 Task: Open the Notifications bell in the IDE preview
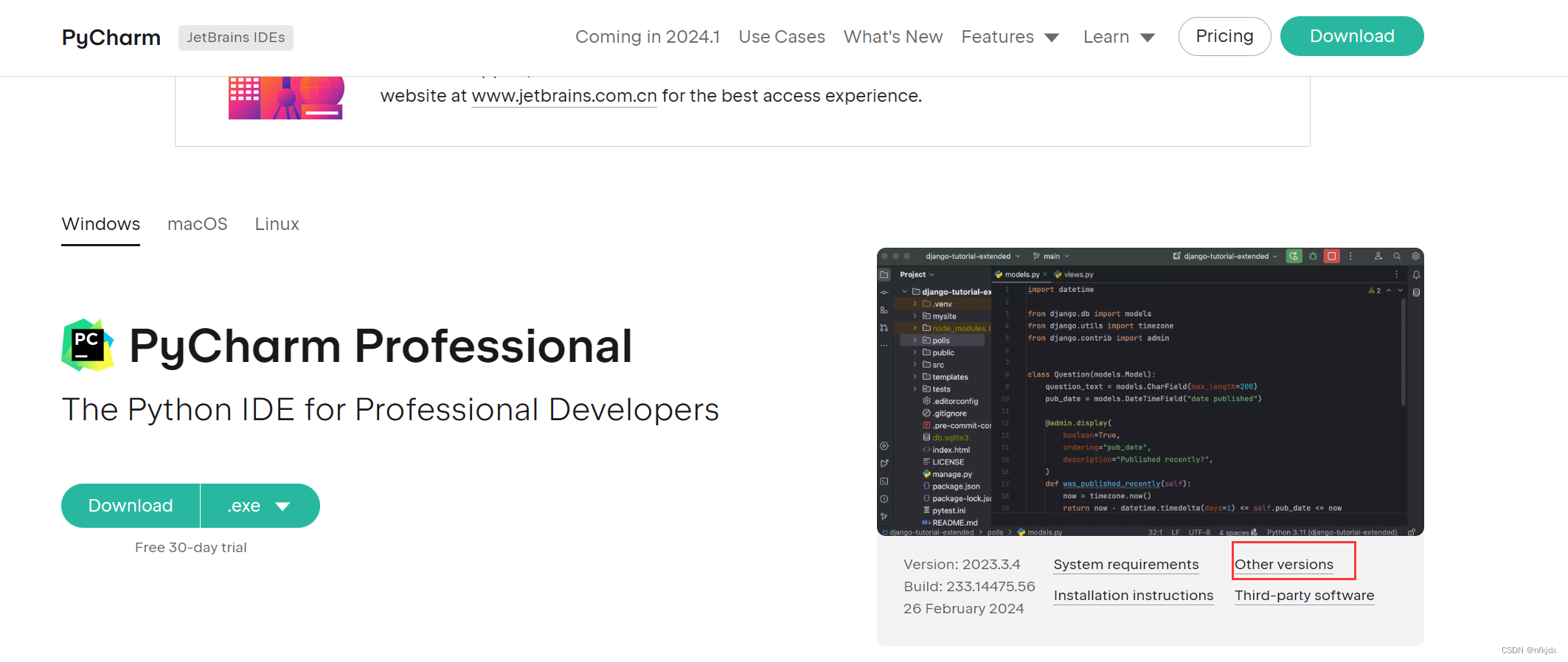coord(1416,275)
